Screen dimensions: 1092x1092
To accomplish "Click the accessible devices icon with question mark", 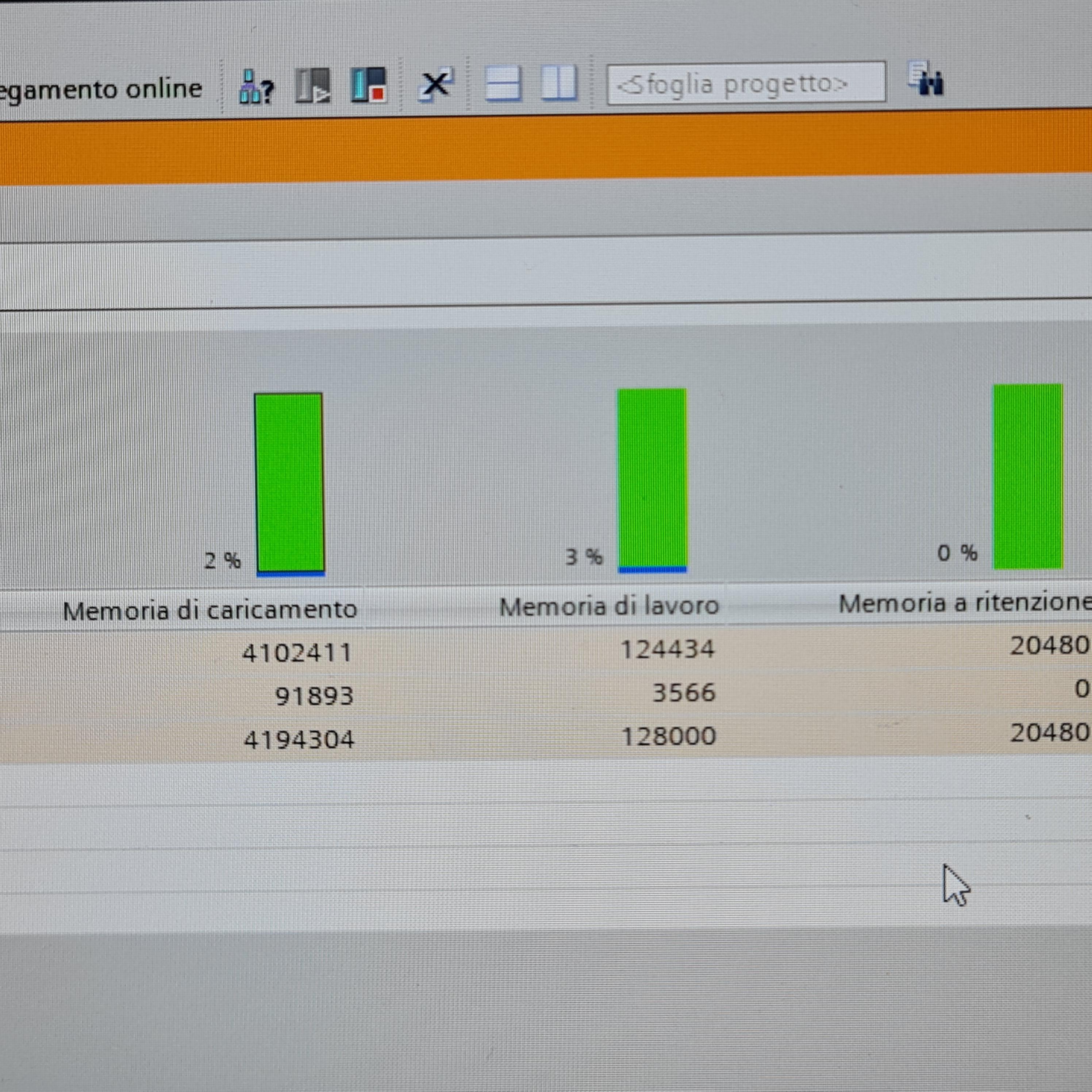I will 257,86.
